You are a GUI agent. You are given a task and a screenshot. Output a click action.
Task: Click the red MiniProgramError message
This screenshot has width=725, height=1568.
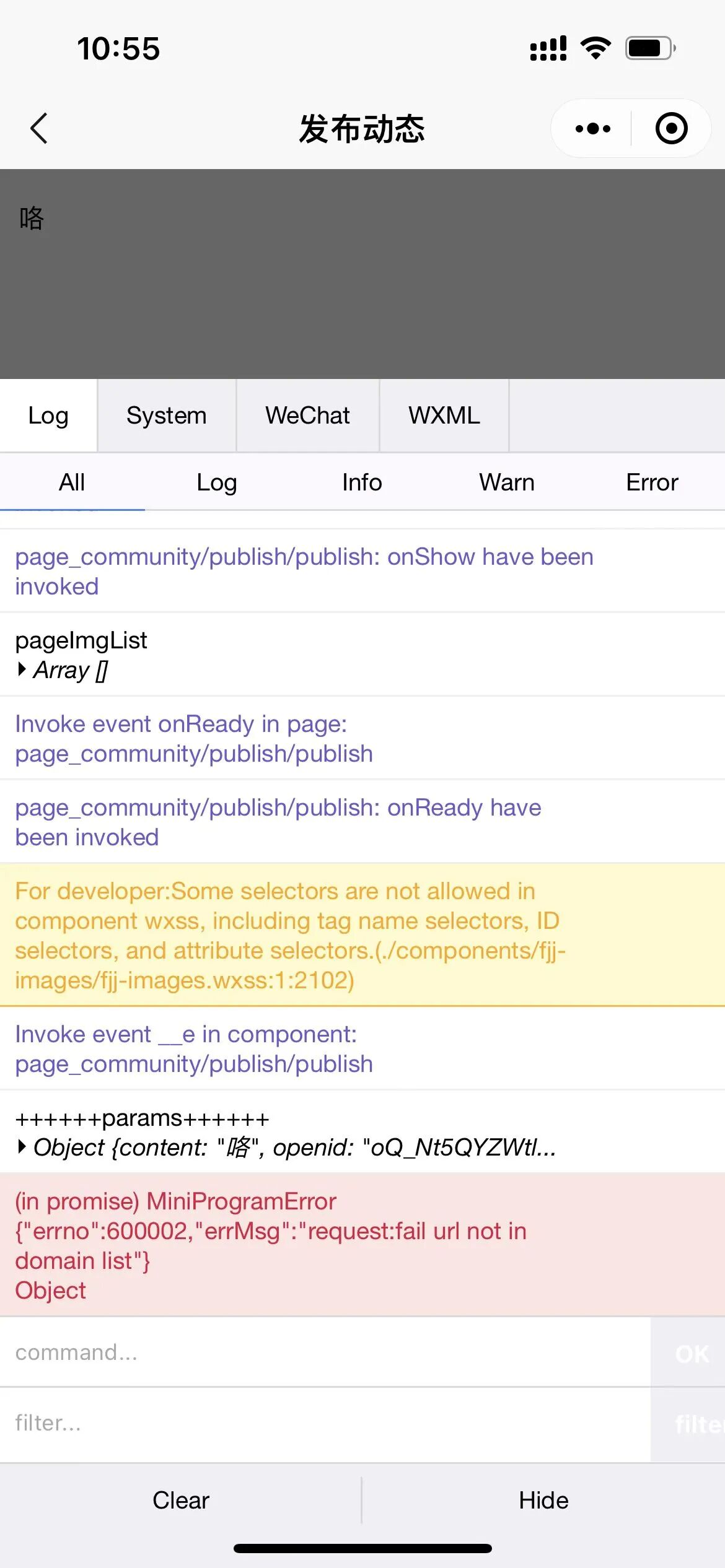(362, 1245)
